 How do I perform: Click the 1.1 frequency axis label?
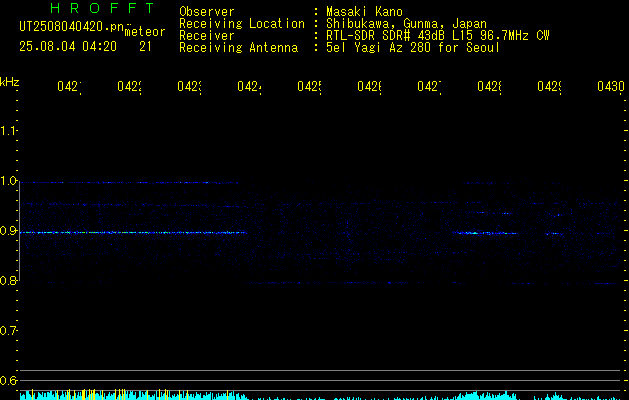point(8,131)
